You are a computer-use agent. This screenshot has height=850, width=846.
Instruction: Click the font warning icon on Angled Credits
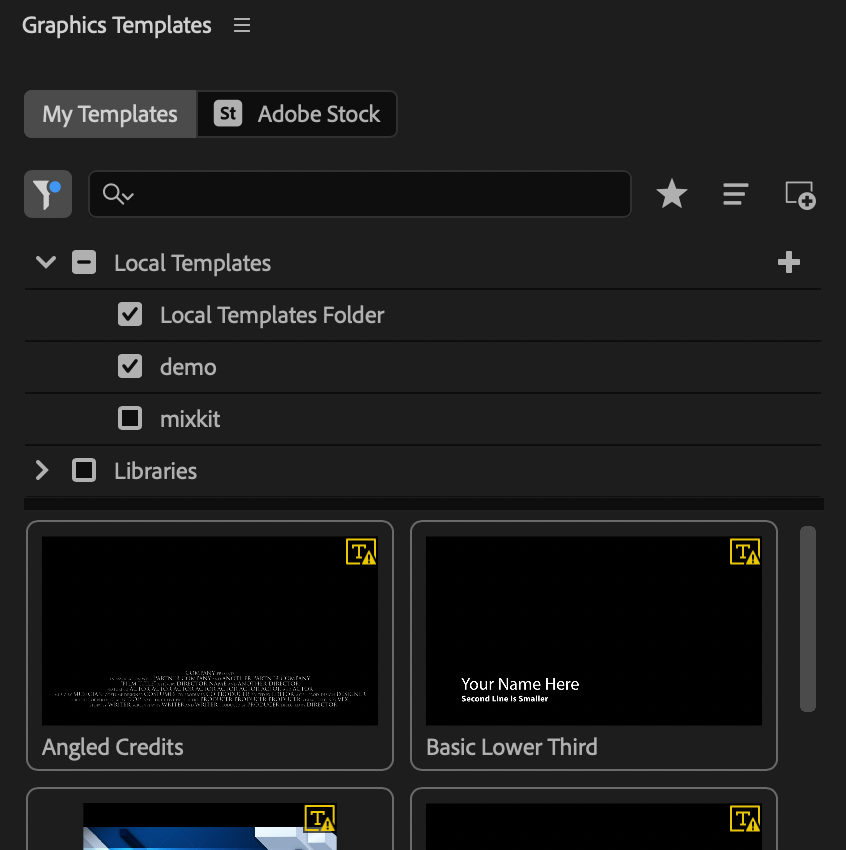pyautogui.click(x=361, y=552)
